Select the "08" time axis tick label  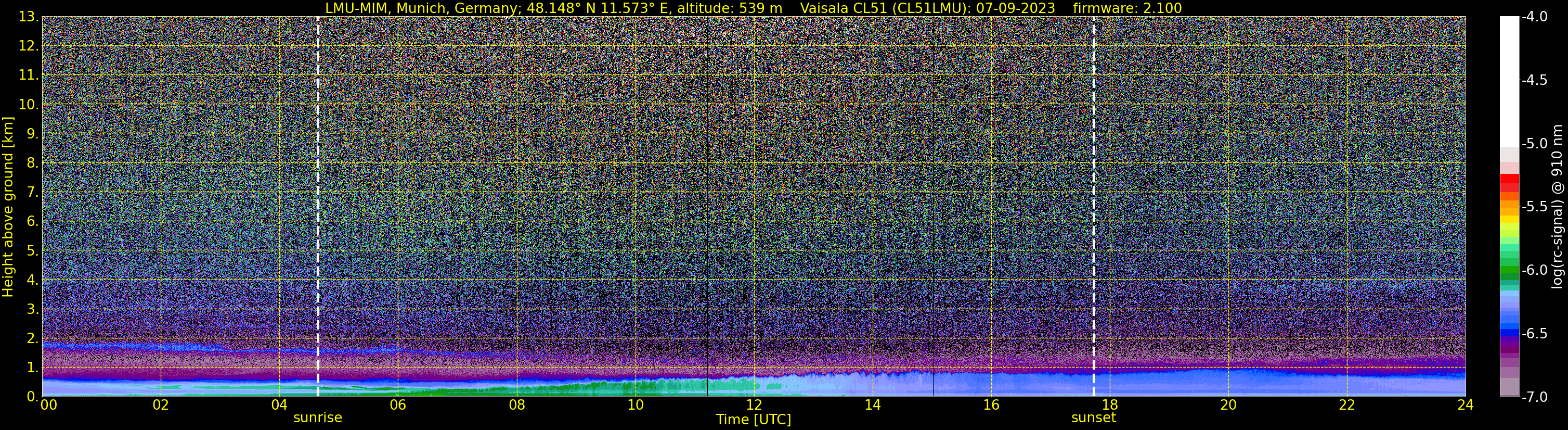point(517,405)
